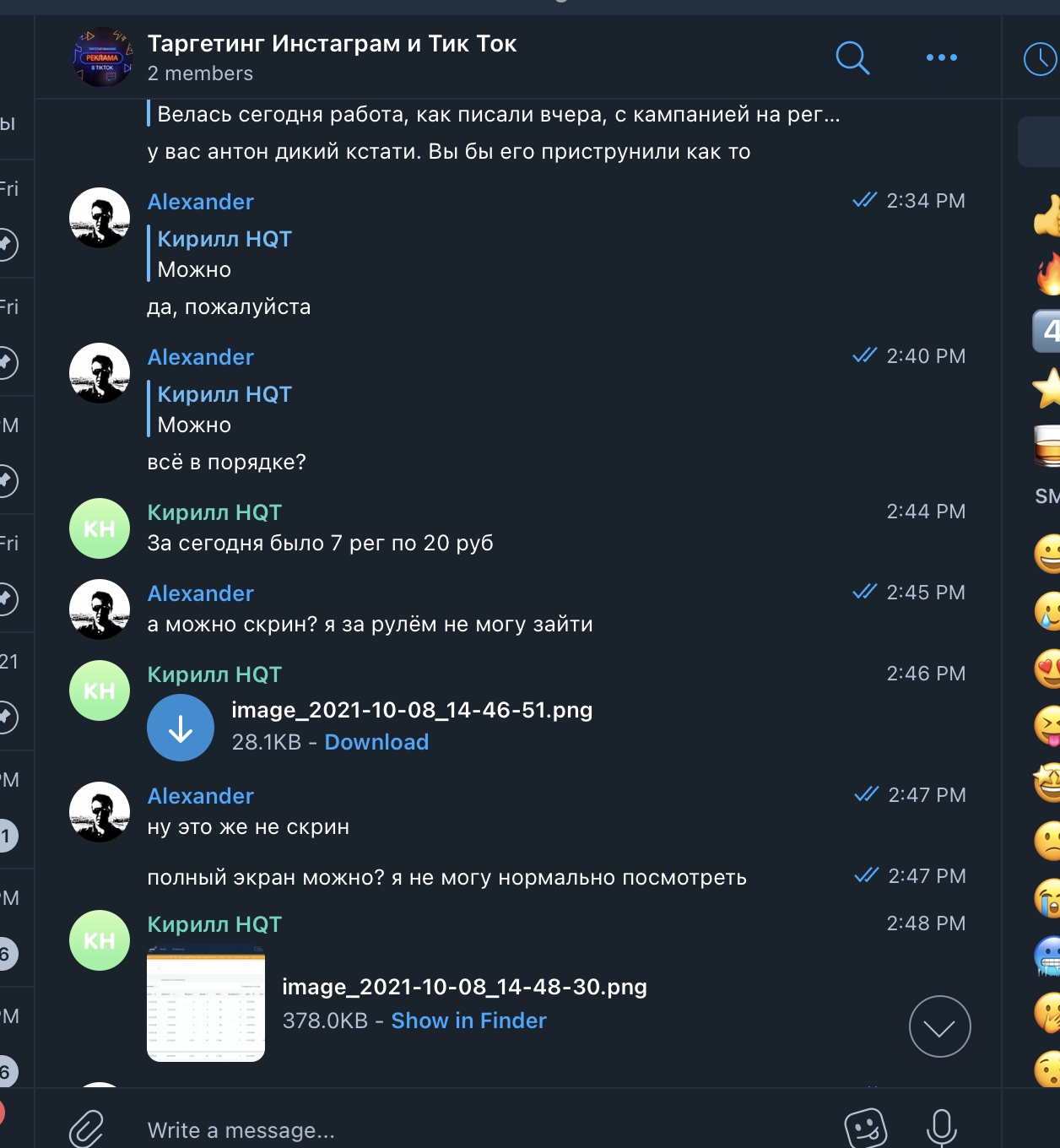Download image_2021-10-08_14-46-51.png with arrow icon
The height and width of the screenshot is (1148, 1060).
(x=181, y=728)
